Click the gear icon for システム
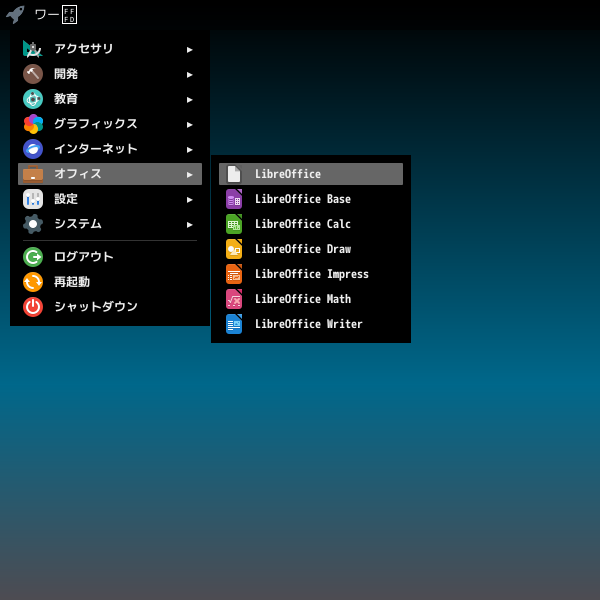 click(33, 224)
